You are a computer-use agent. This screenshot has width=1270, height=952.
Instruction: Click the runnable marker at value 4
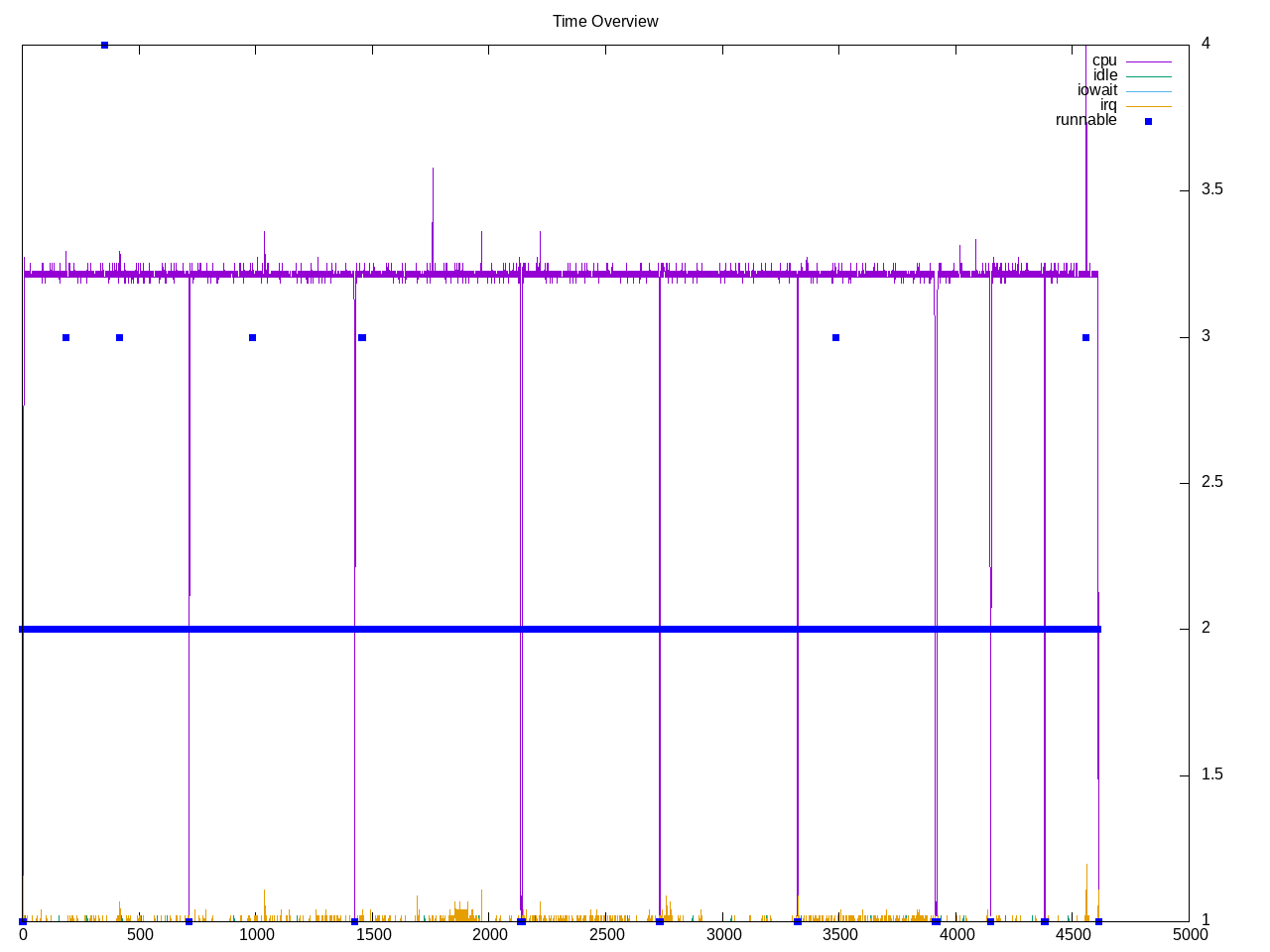[104, 45]
